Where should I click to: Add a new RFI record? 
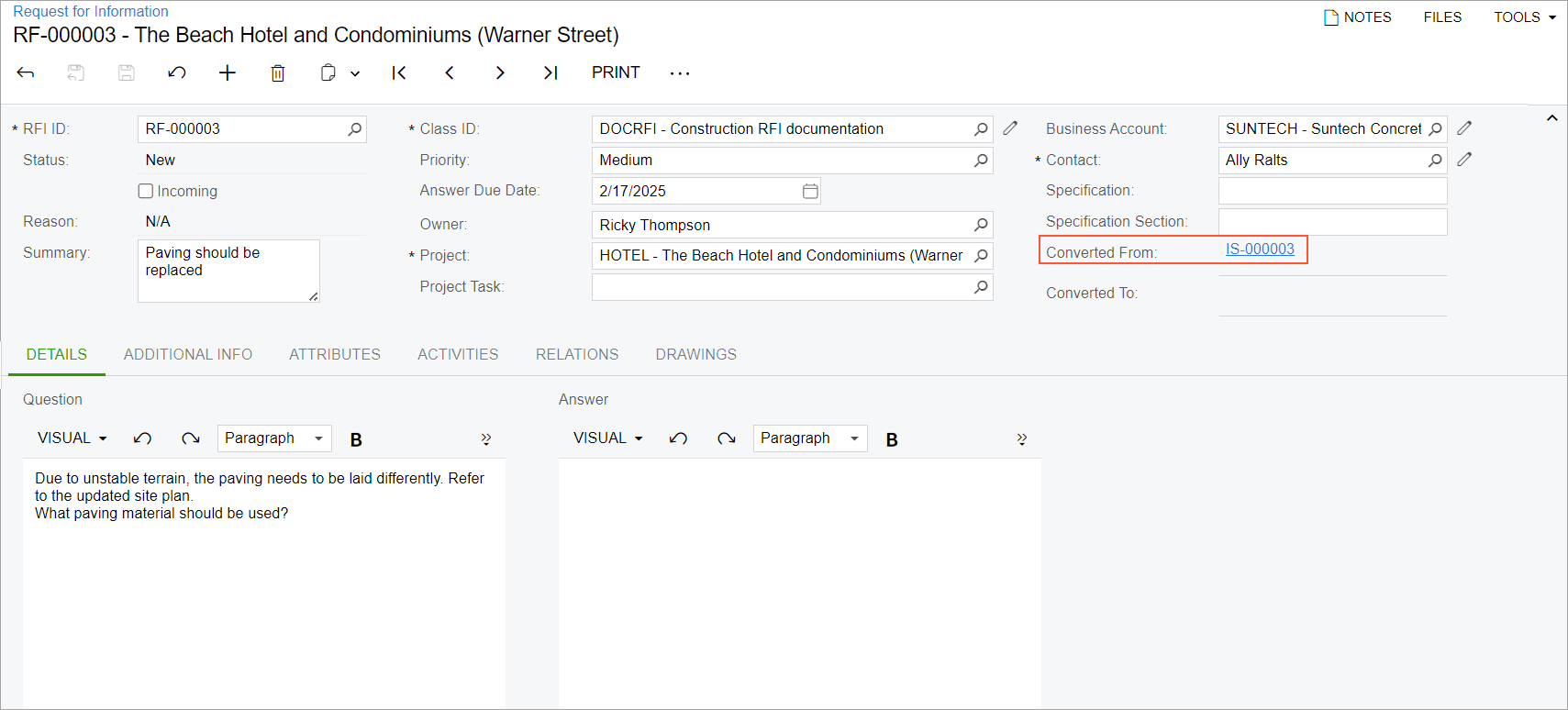pos(228,72)
